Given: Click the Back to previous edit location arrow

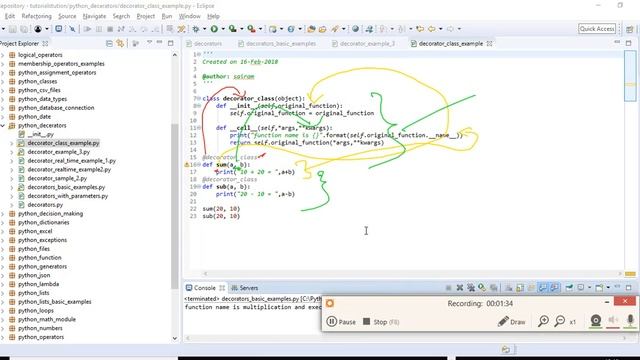Looking at the screenshot, I should tap(432, 29).
